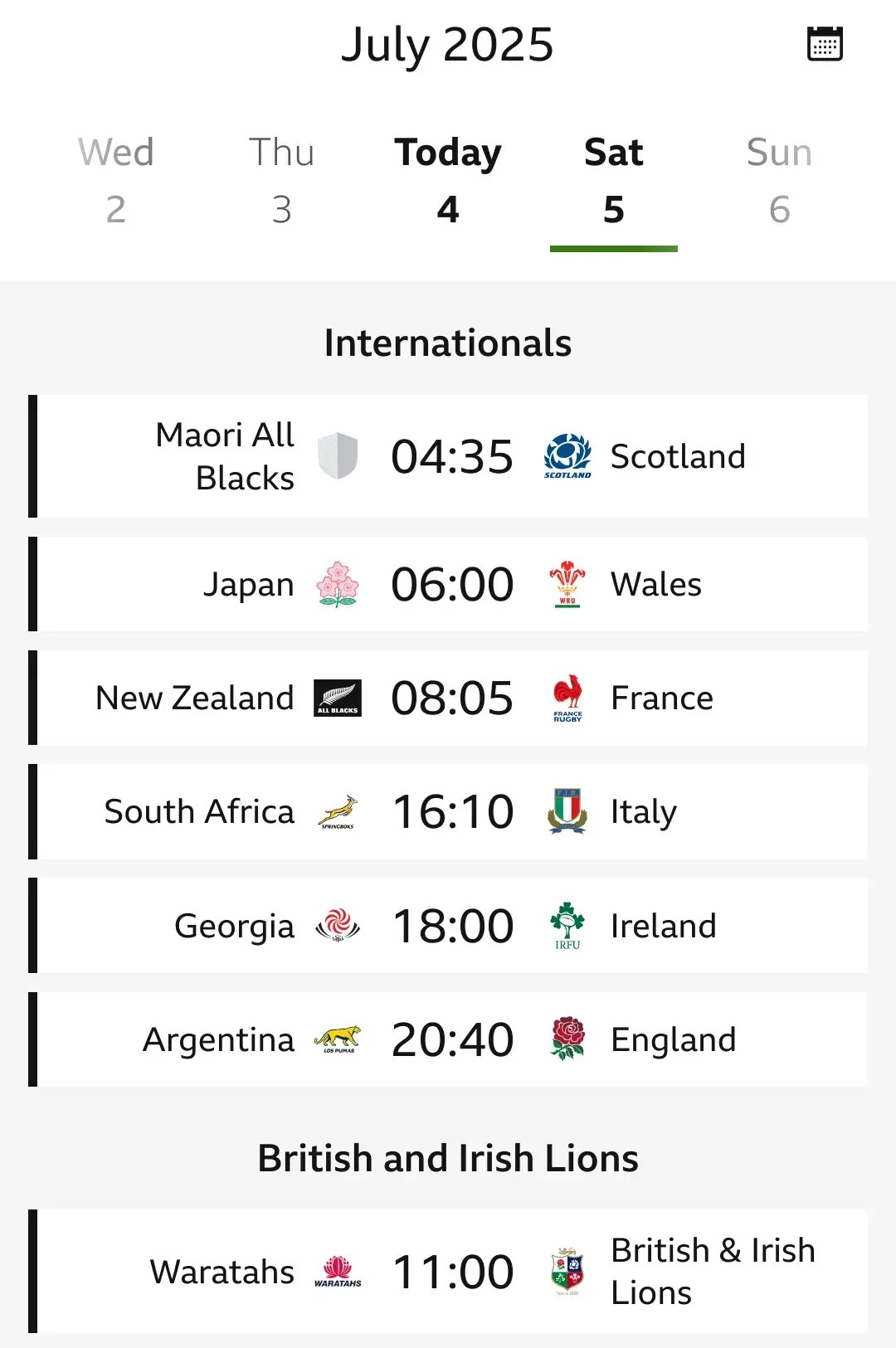Click the France Rugby rooster badge
This screenshot has height=1348, width=896.
point(567,698)
